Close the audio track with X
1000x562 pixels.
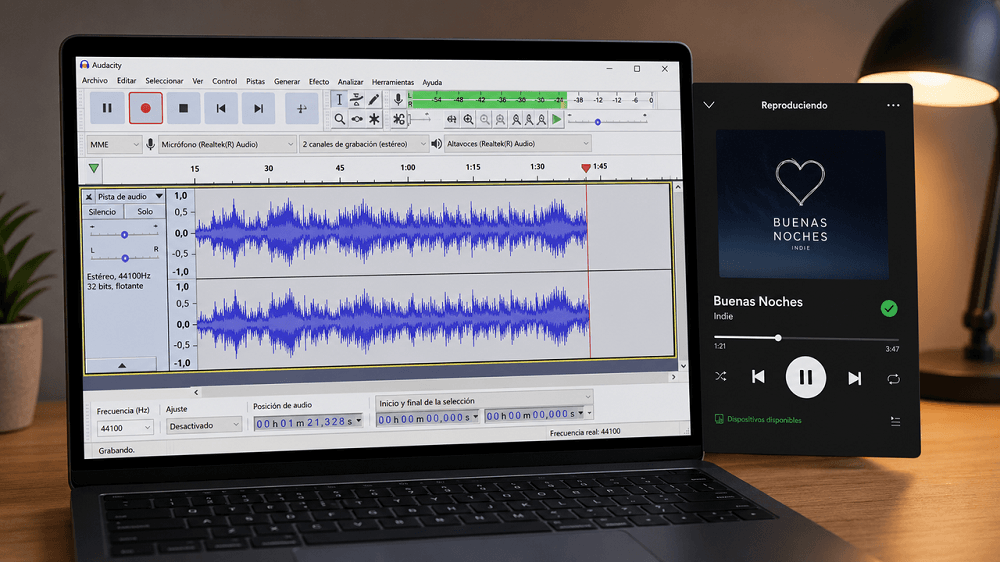click(x=89, y=196)
